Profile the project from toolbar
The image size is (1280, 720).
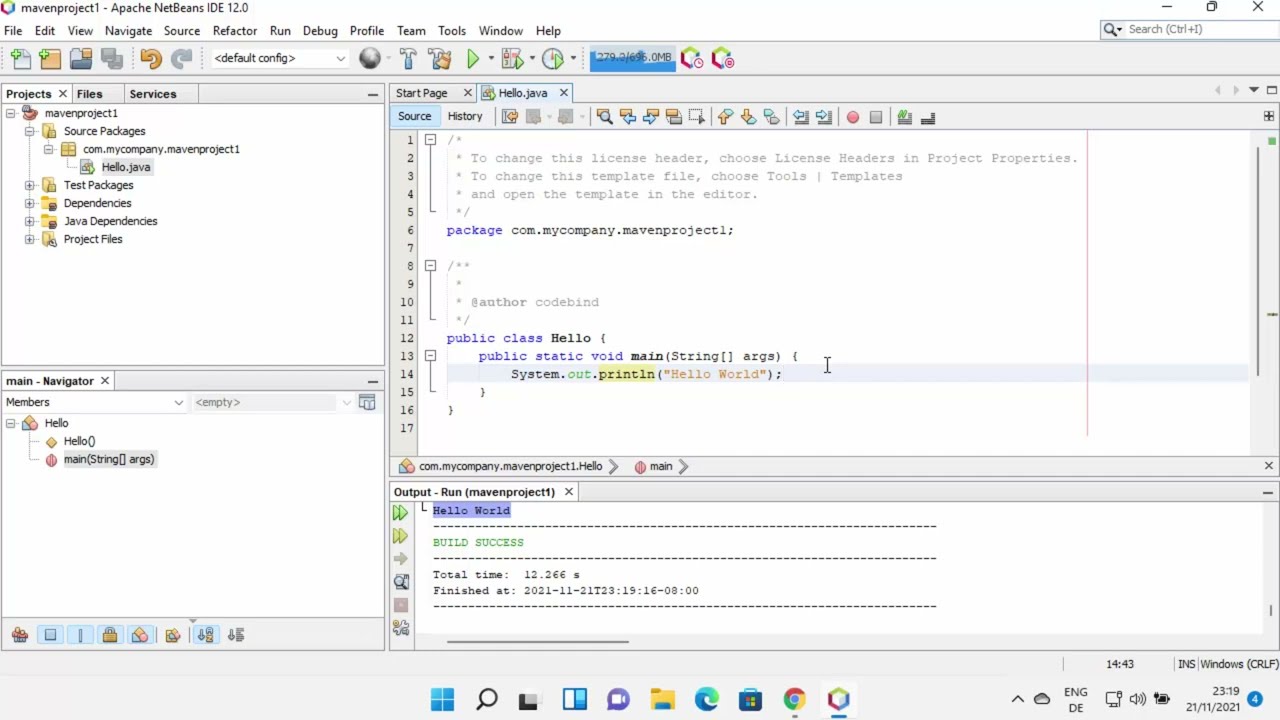553,59
